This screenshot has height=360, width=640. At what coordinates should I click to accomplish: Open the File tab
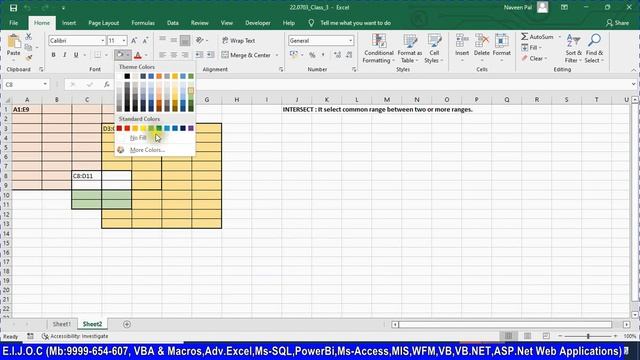coord(13,23)
